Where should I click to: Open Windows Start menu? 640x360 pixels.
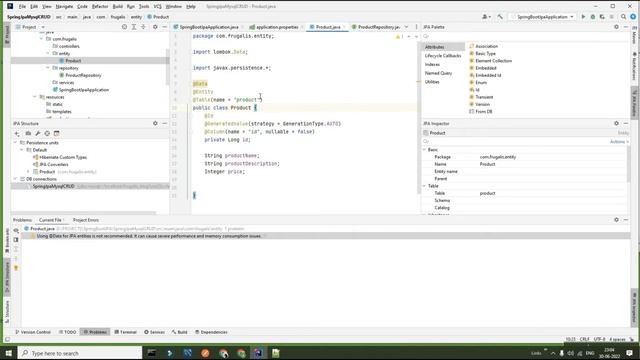pos(9,353)
